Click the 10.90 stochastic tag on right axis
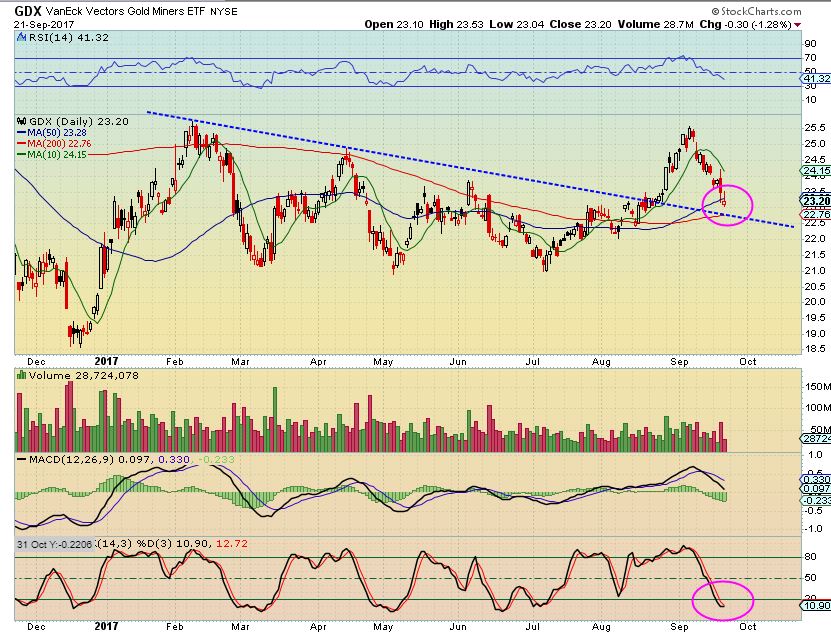Image resolution: width=831 pixels, height=632 pixels. pyautogui.click(x=816, y=606)
